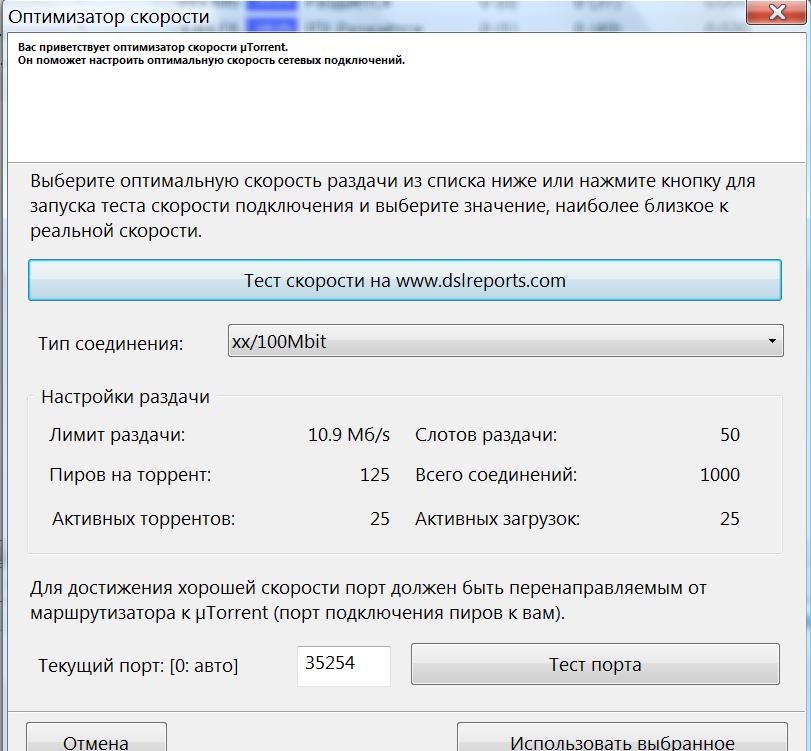Apply settings with Использовать выбранное
Screen dimensions: 811x751
coord(622,740)
